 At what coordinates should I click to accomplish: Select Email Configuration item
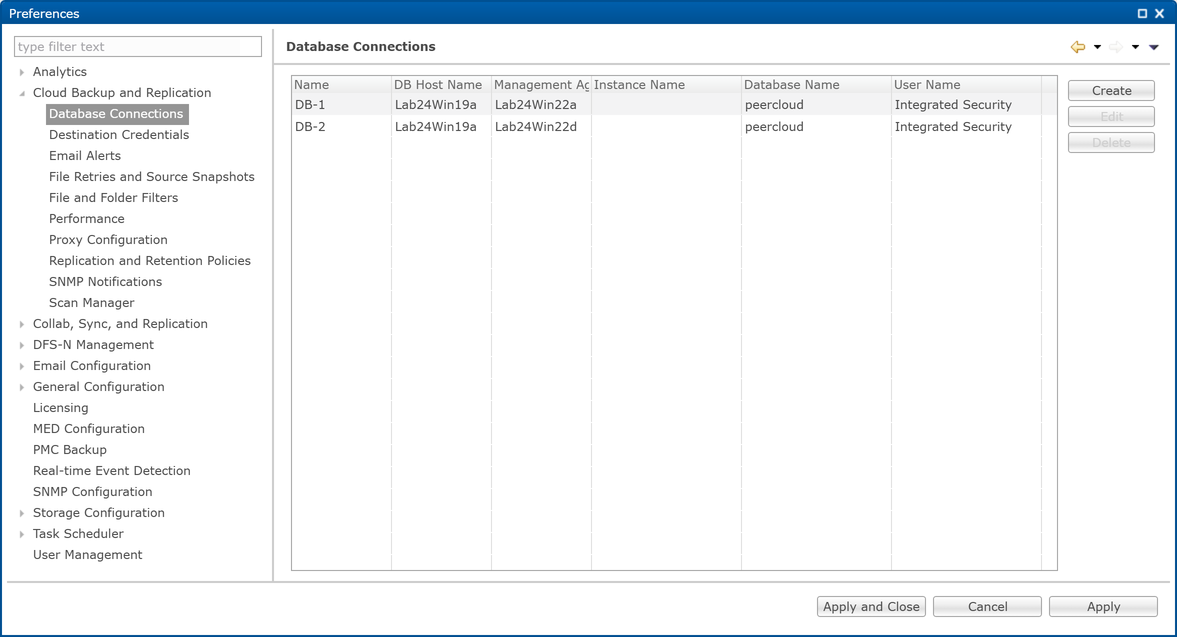[92, 366]
